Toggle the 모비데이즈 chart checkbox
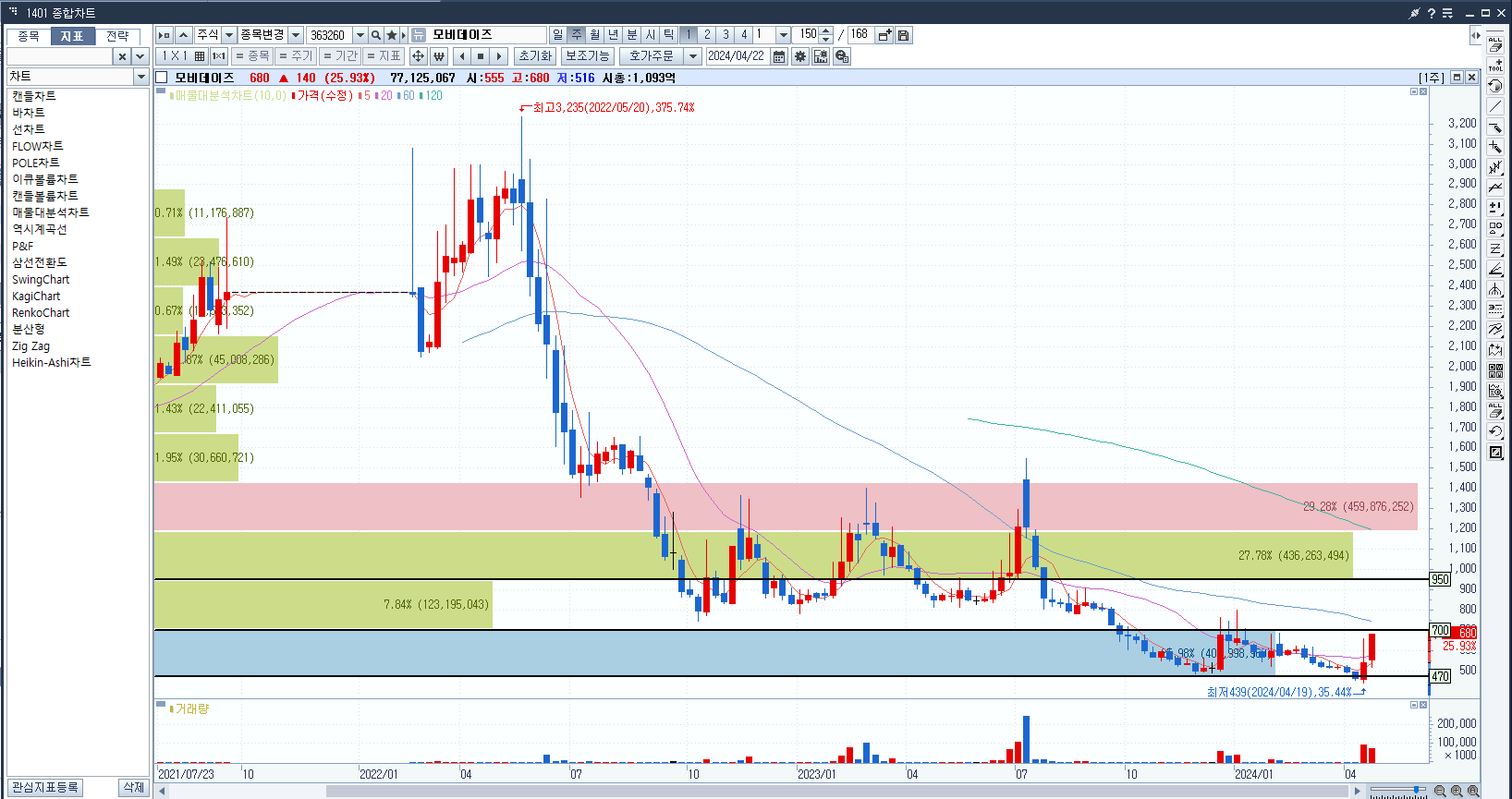The image size is (1512, 799). pos(163,78)
